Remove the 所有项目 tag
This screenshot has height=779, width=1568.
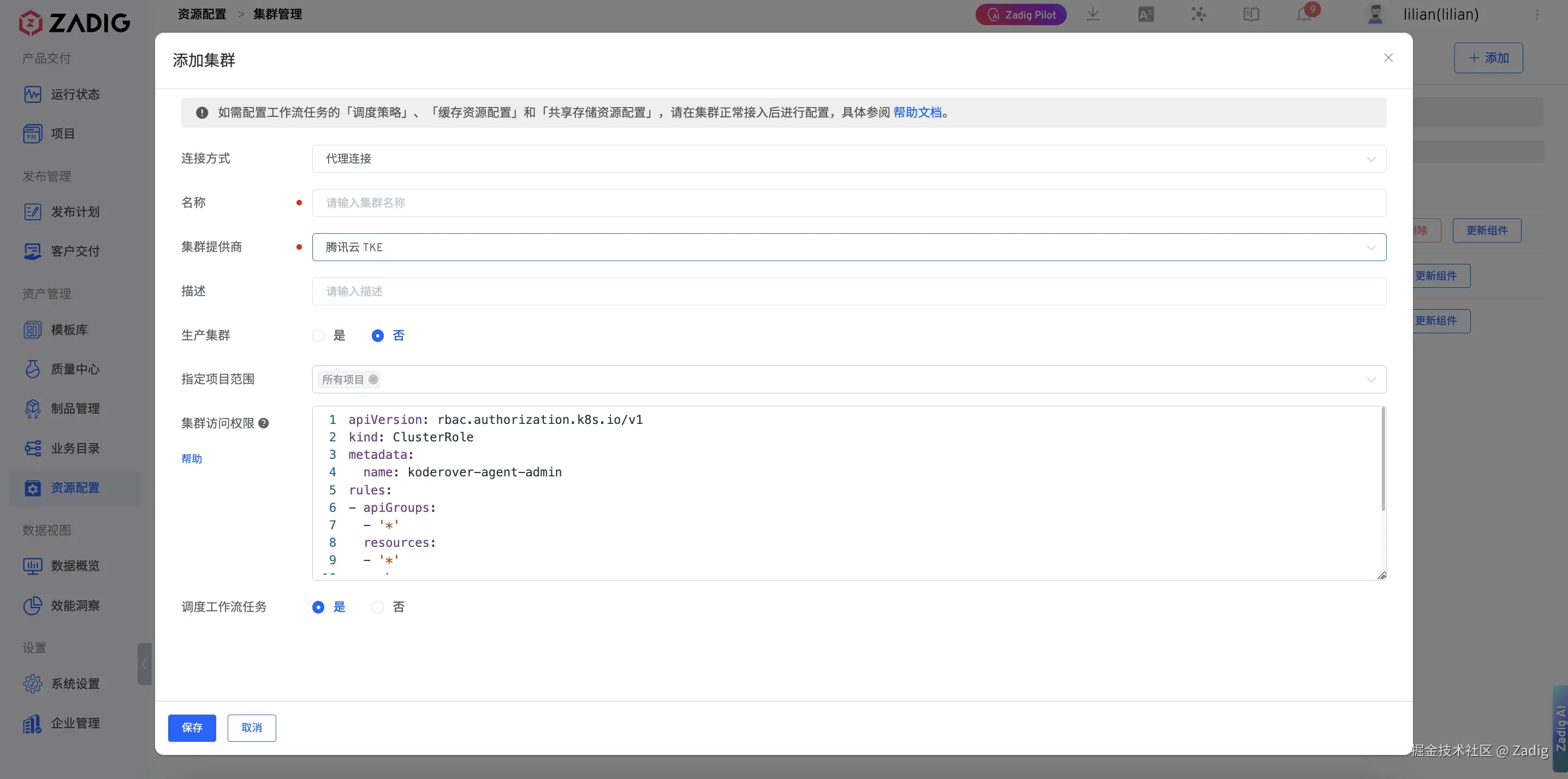click(x=373, y=380)
